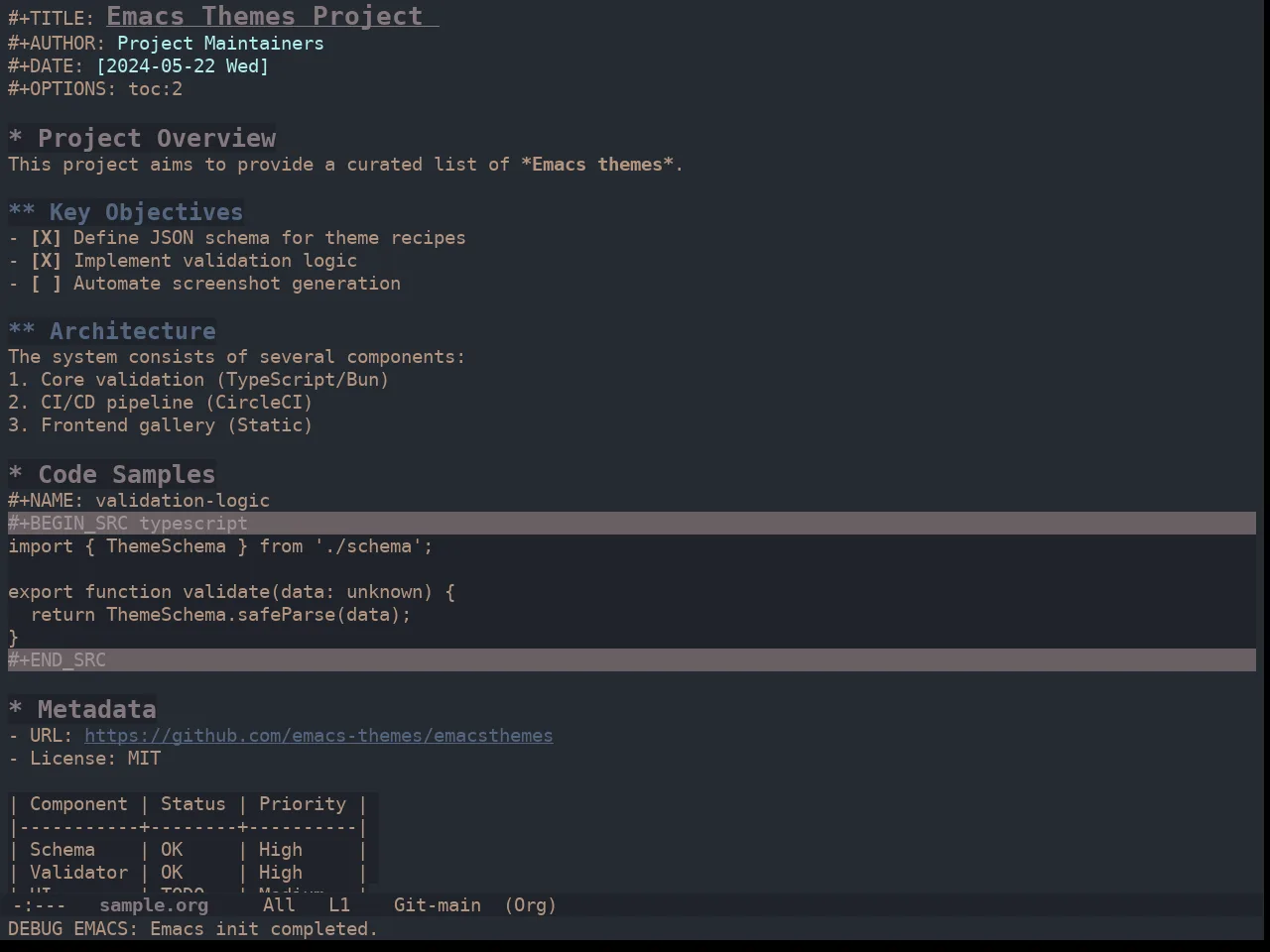Image resolution: width=1270 pixels, height=952 pixels.
Task: Click 'sample.org' buffer name in mode line
Action: (x=154, y=905)
